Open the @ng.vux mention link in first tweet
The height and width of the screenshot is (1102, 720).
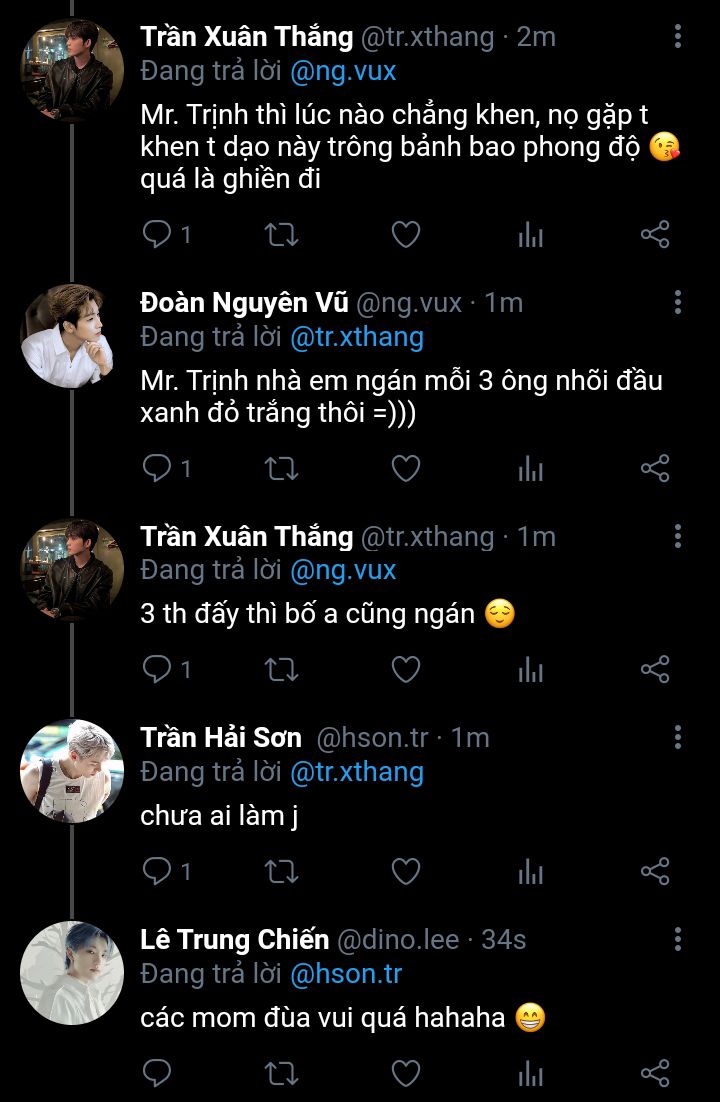pyautogui.click(x=343, y=71)
